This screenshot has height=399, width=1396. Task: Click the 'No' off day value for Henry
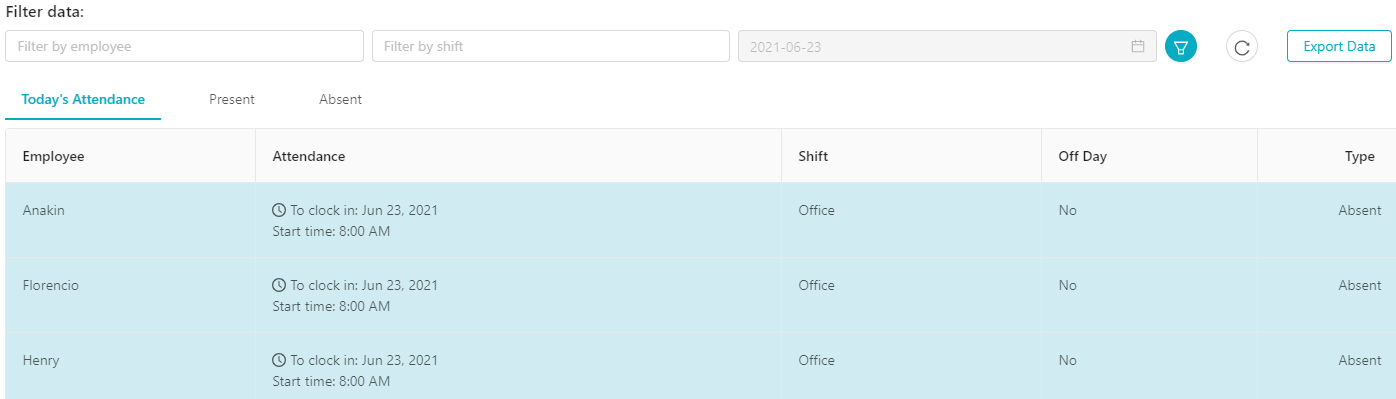click(x=1067, y=361)
